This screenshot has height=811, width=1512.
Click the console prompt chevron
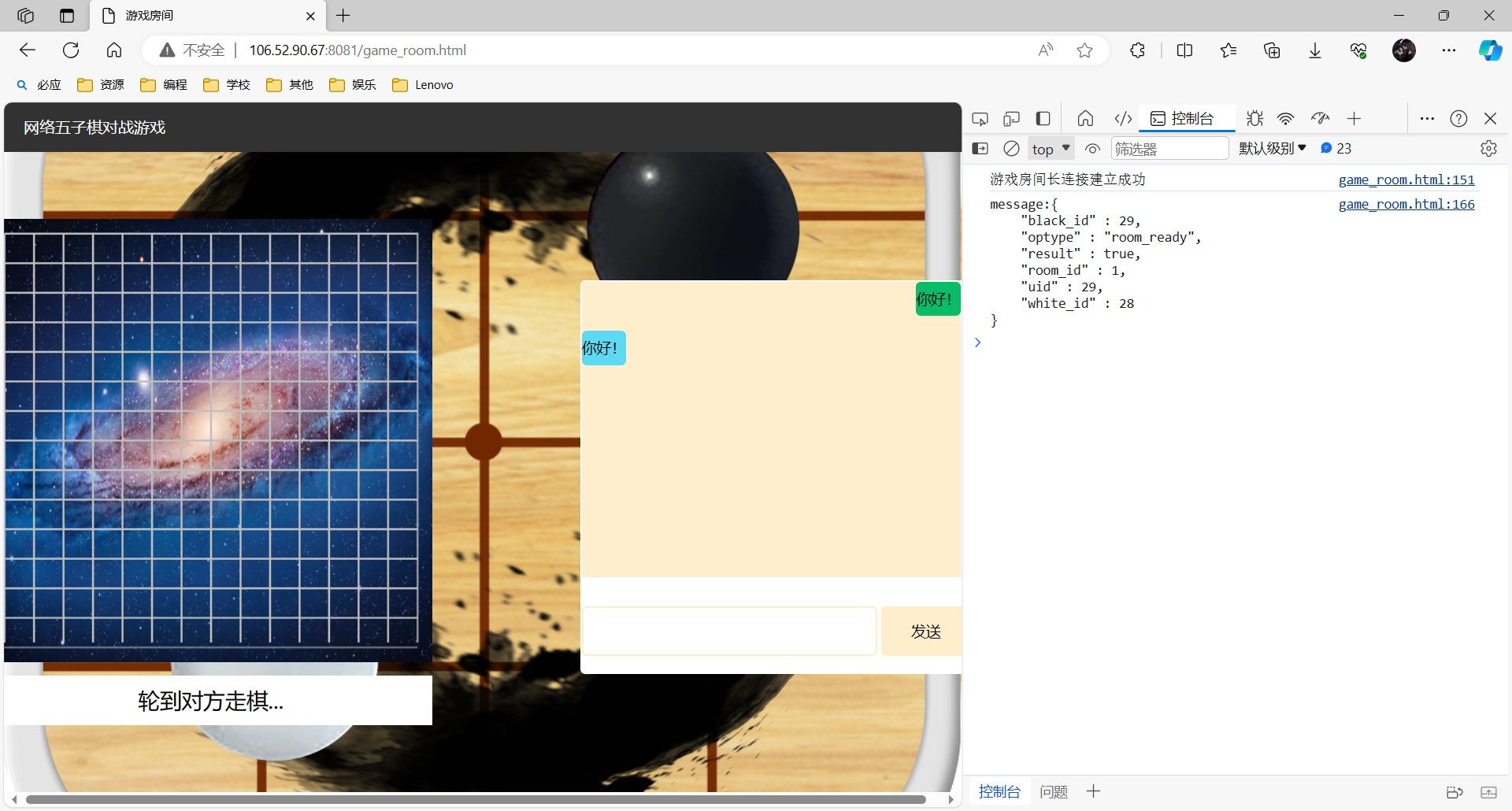coord(977,343)
